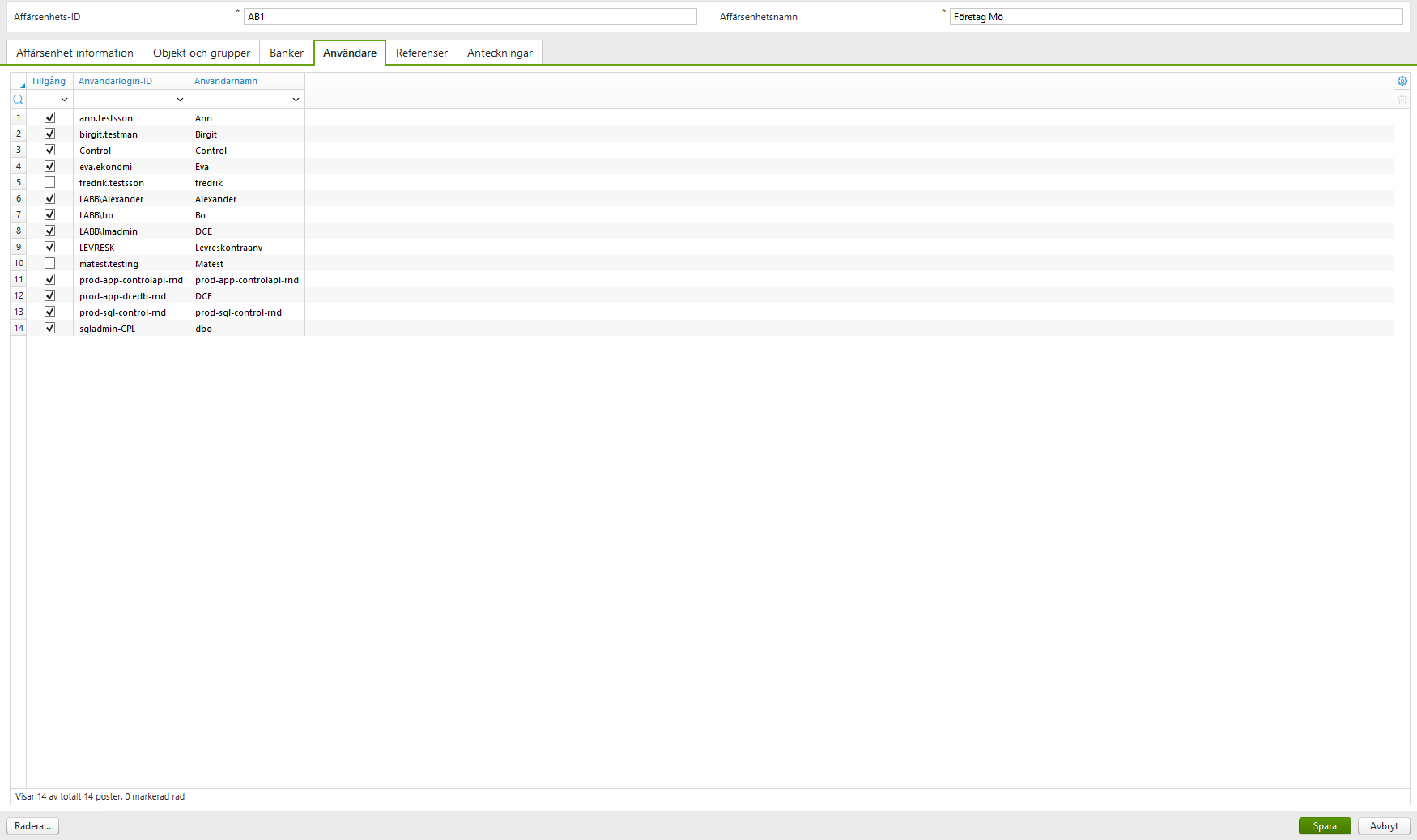1417x840 pixels.
Task: Switch to the Anteckningar tab
Action: click(x=499, y=52)
